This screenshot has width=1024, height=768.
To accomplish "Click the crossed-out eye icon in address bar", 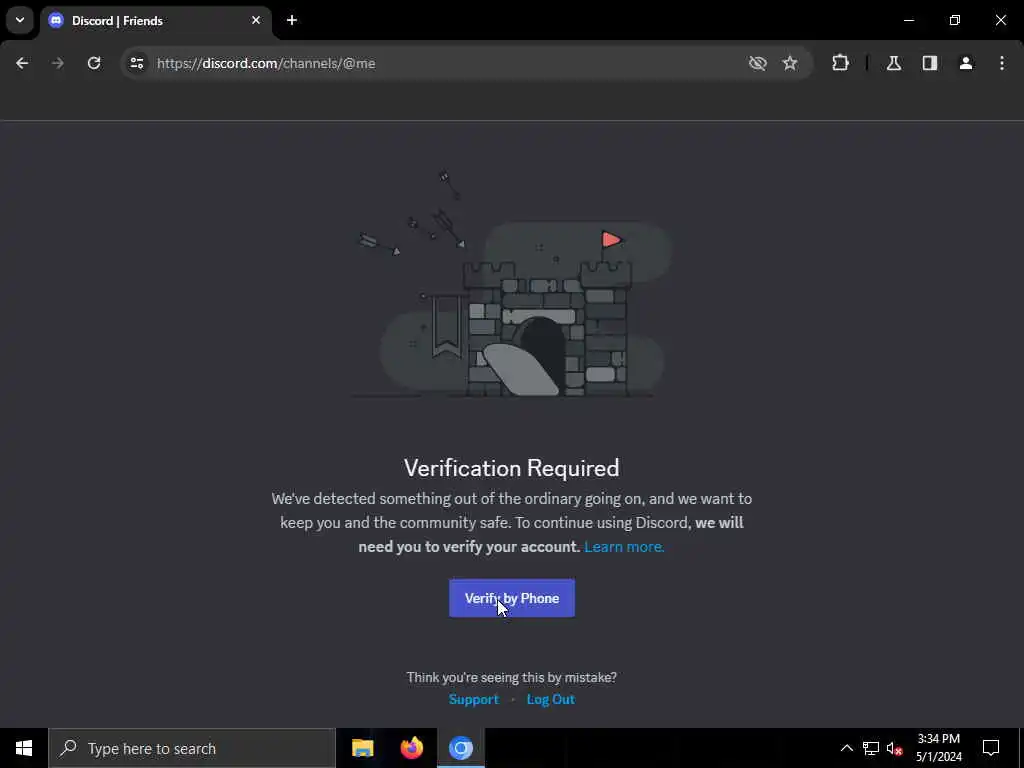I will [758, 63].
